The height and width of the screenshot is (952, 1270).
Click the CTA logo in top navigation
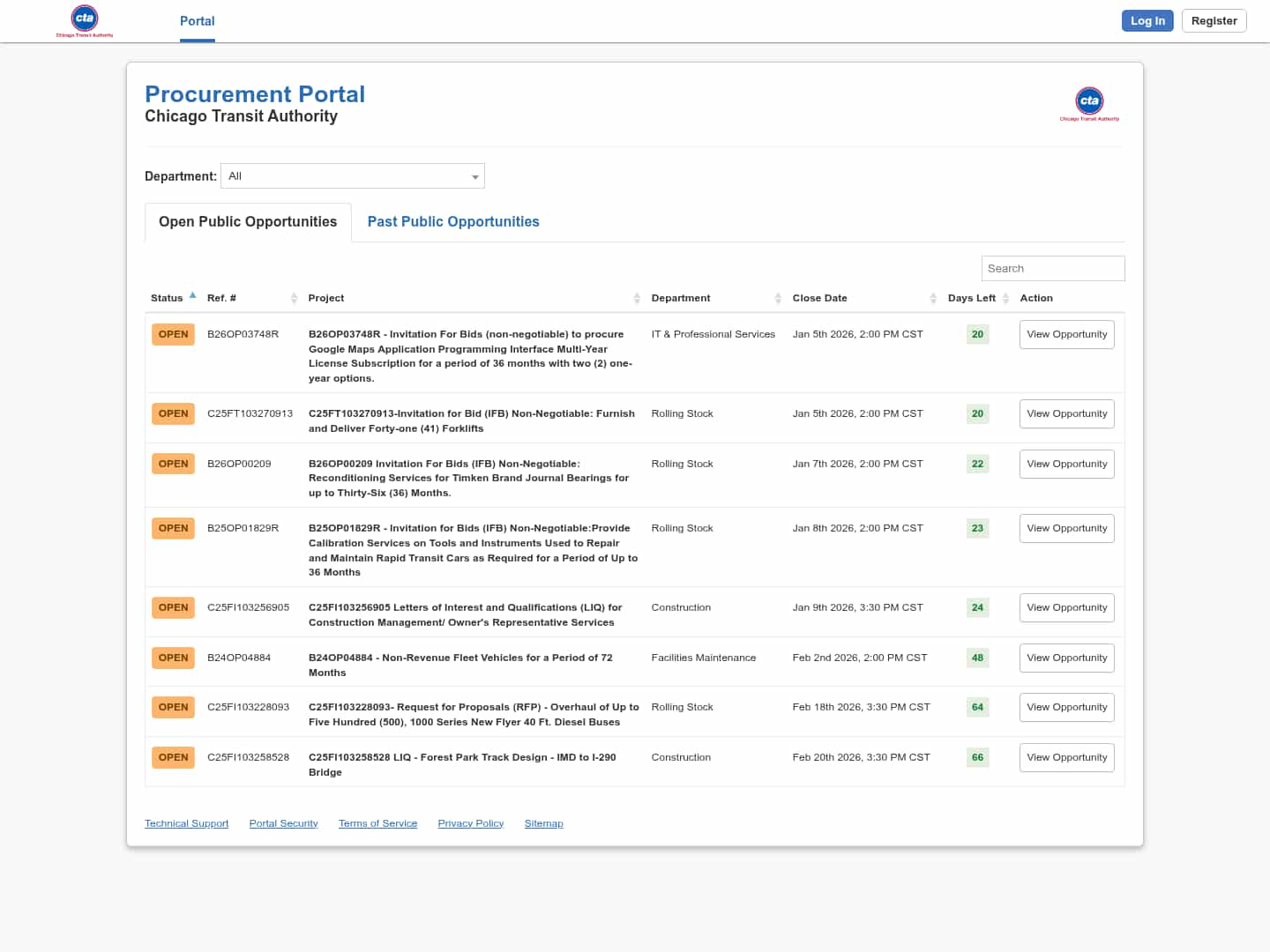coord(85,20)
